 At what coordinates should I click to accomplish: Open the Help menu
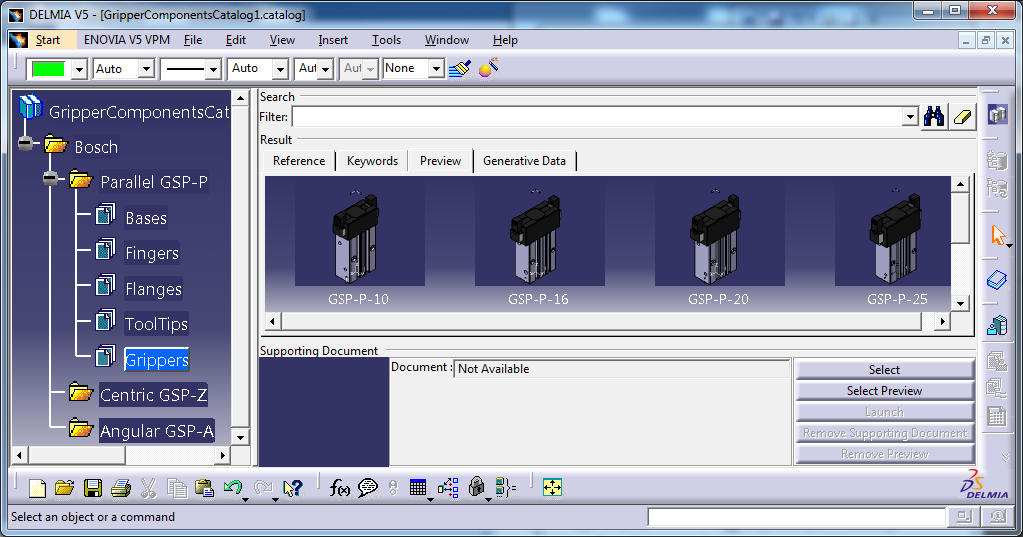click(505, 40)
